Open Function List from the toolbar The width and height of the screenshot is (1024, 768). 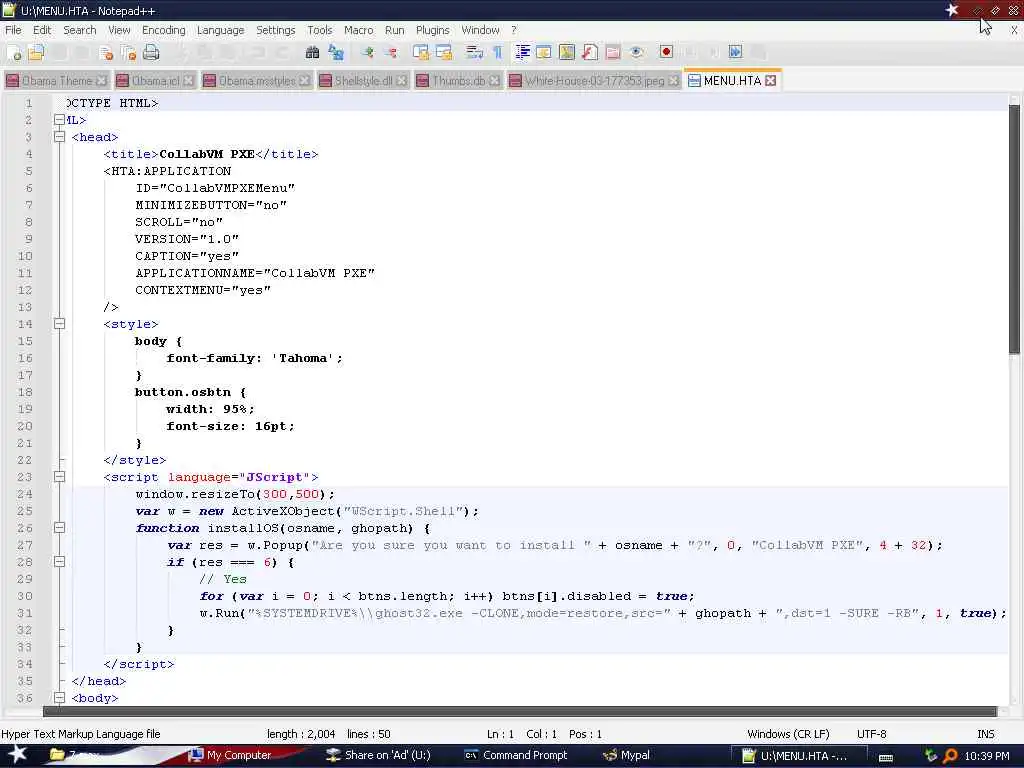pyautogui.click(x=590, y=52)
